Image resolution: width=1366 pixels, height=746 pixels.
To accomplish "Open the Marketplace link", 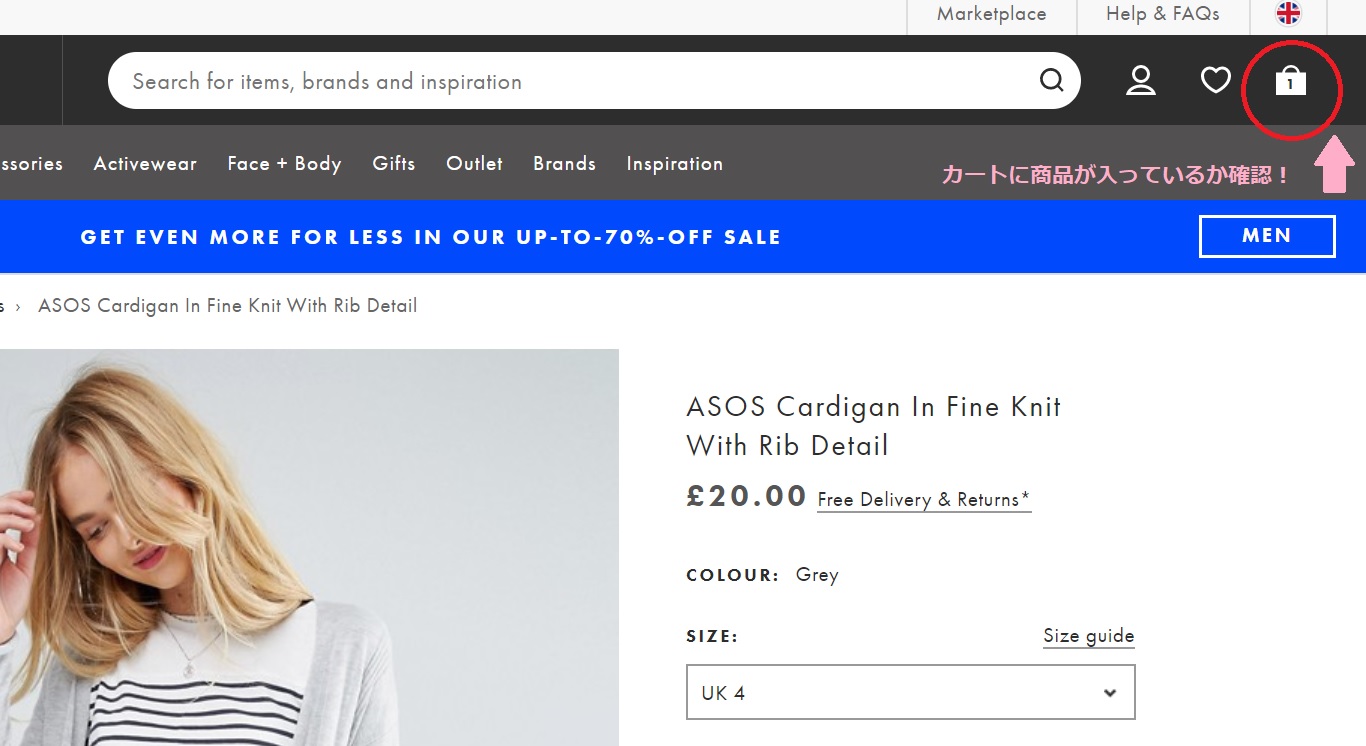I will pos(991,14).
